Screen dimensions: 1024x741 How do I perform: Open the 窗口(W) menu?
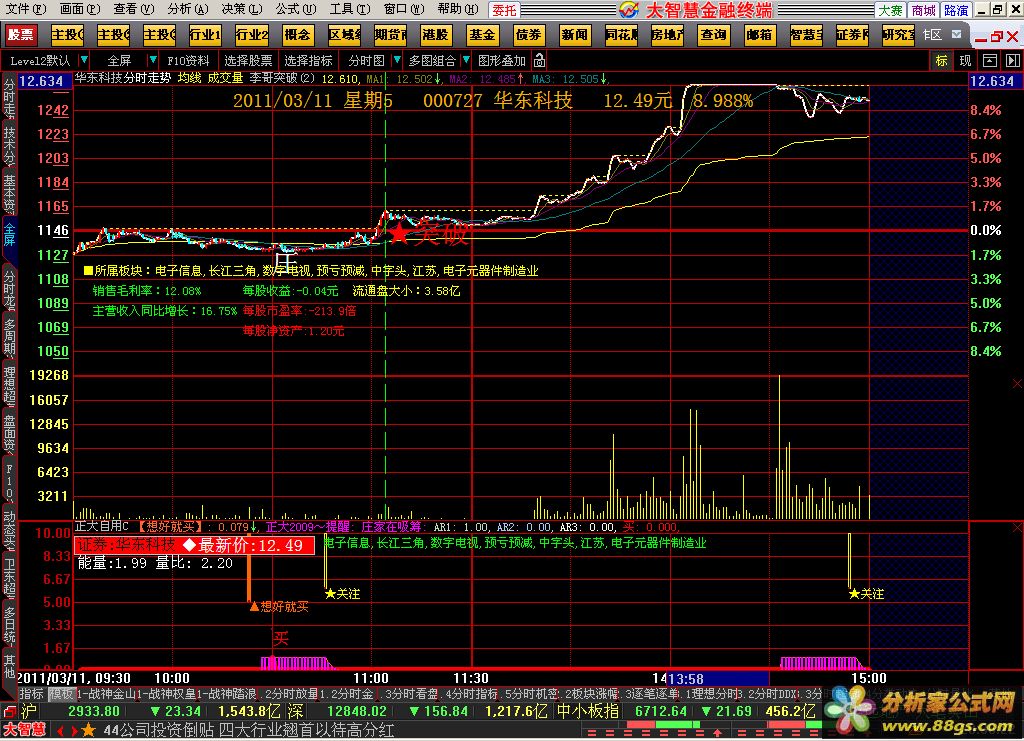coord(404,9)
